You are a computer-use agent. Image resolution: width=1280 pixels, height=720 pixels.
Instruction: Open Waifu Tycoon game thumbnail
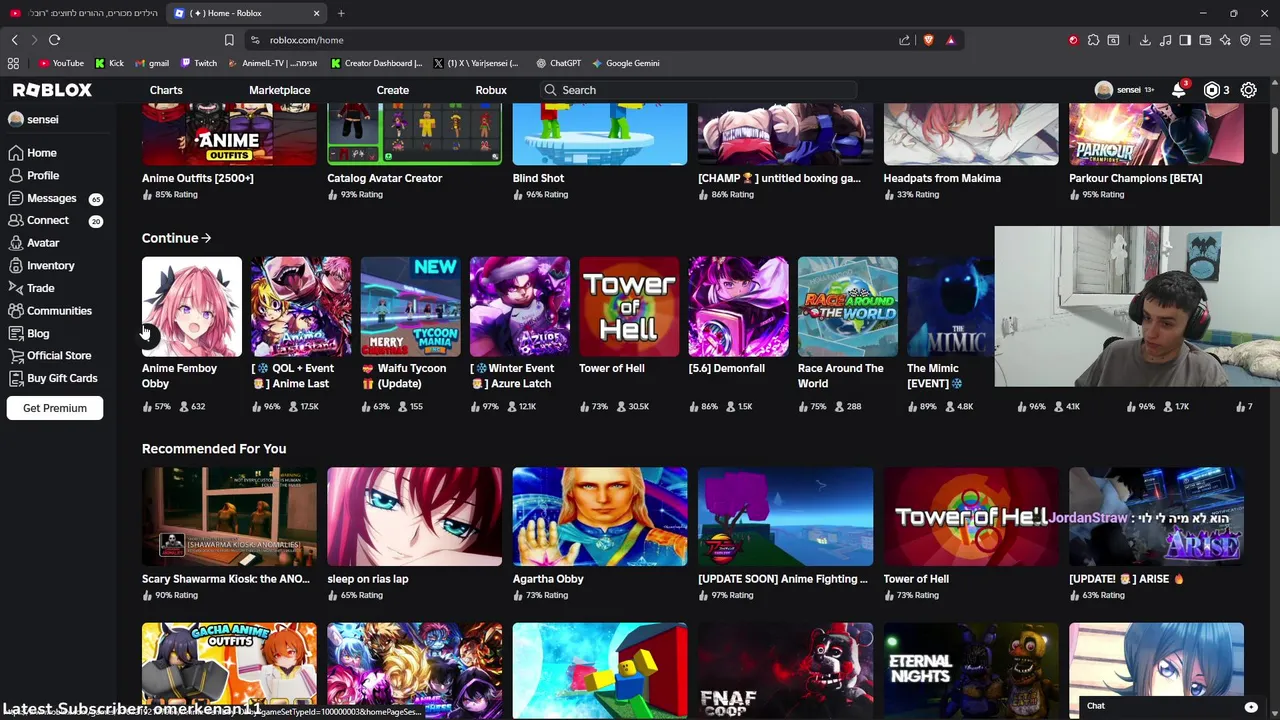point(411,306)
